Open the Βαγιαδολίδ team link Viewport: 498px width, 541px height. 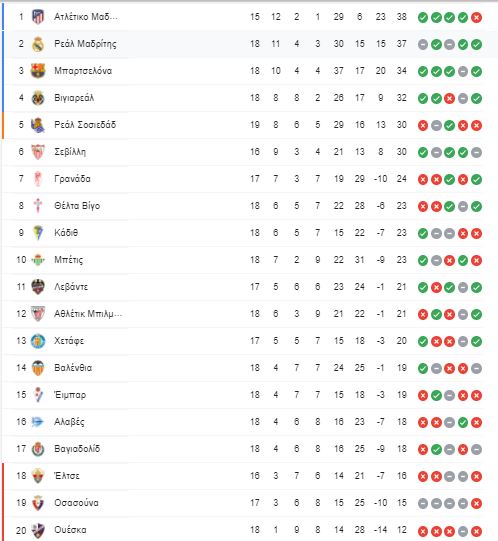point(77,449)
